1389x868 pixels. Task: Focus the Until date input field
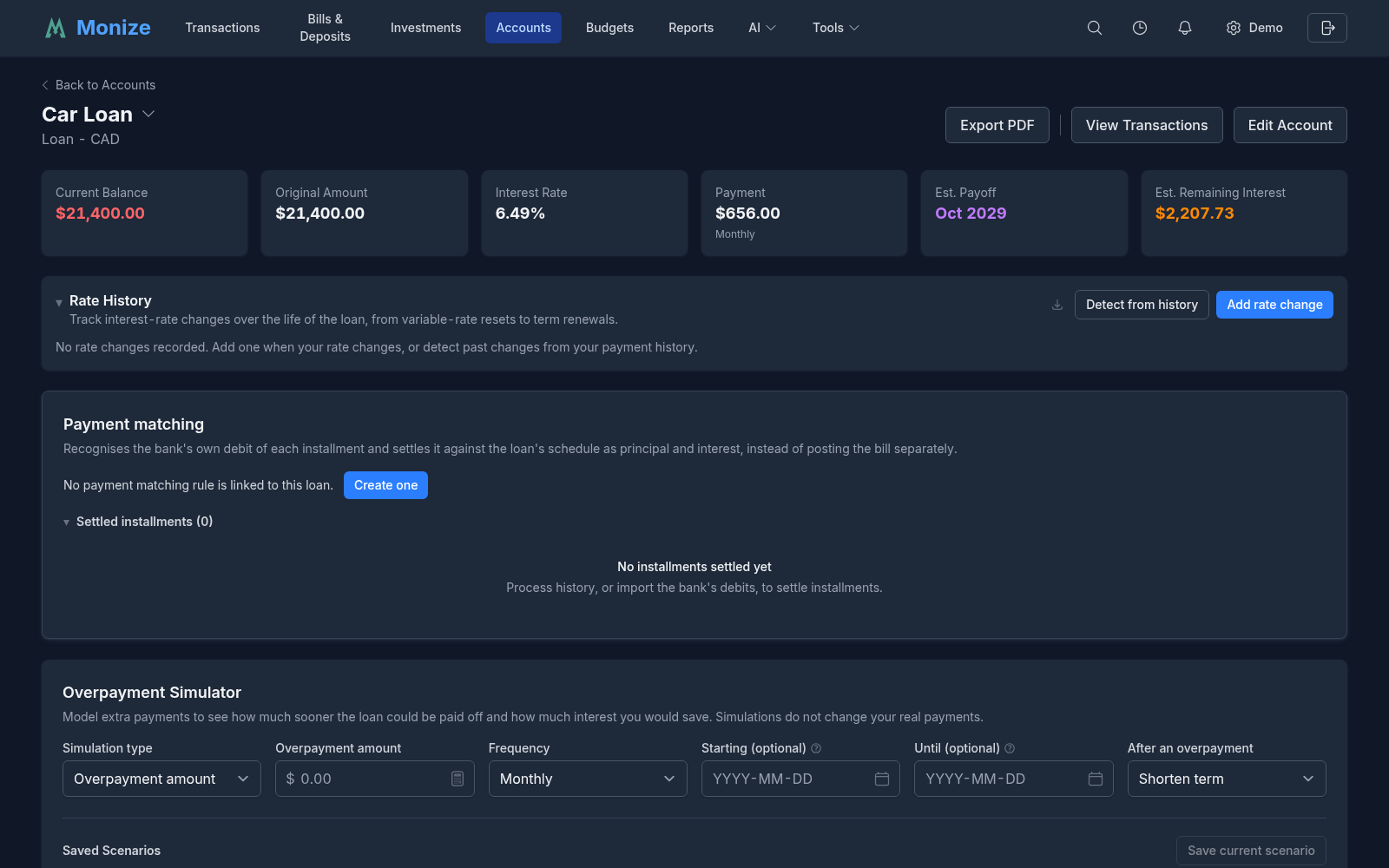(1013, 779)
